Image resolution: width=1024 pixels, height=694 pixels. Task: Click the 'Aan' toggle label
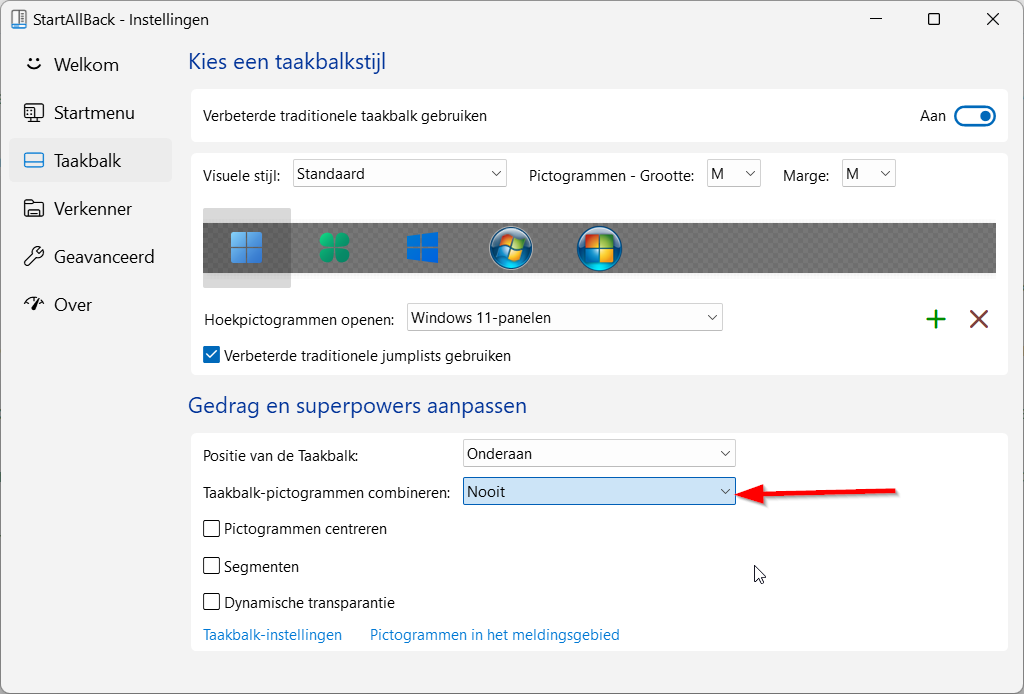pyautogui.click(x=933, y=116)
